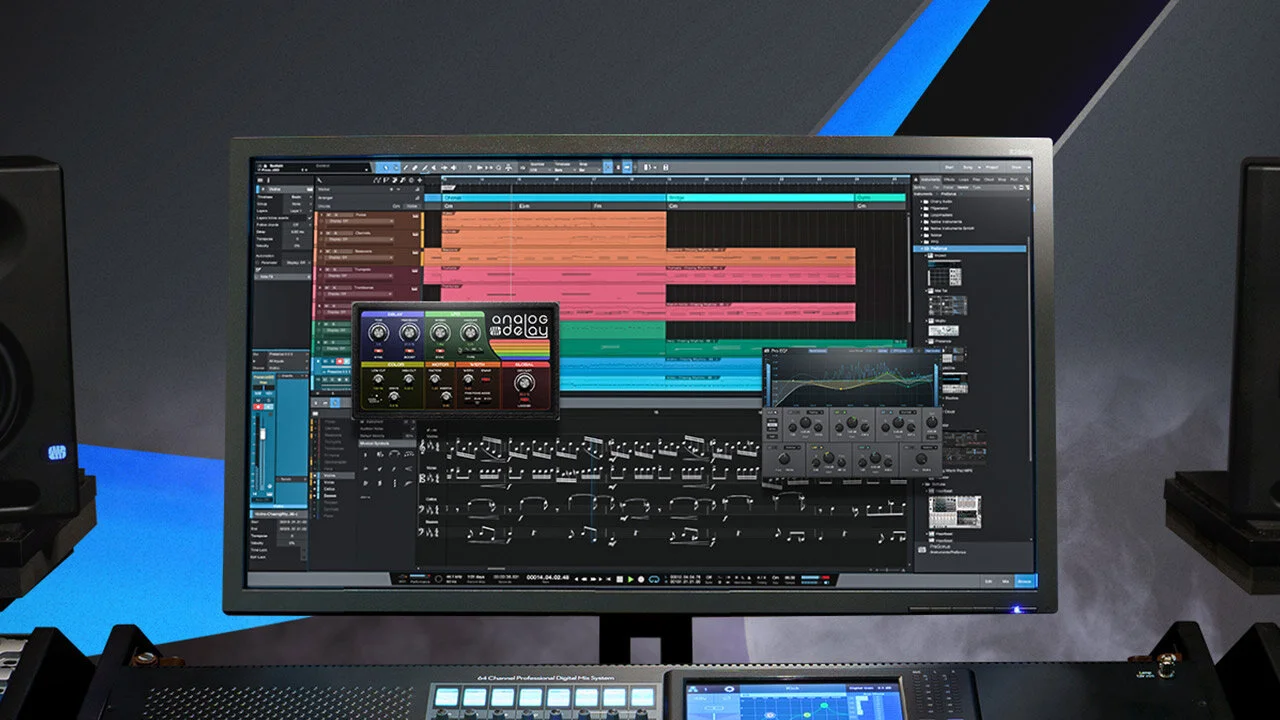
Task: Toggle the Layers follow events checkbox
Action: tap(309, 218)
